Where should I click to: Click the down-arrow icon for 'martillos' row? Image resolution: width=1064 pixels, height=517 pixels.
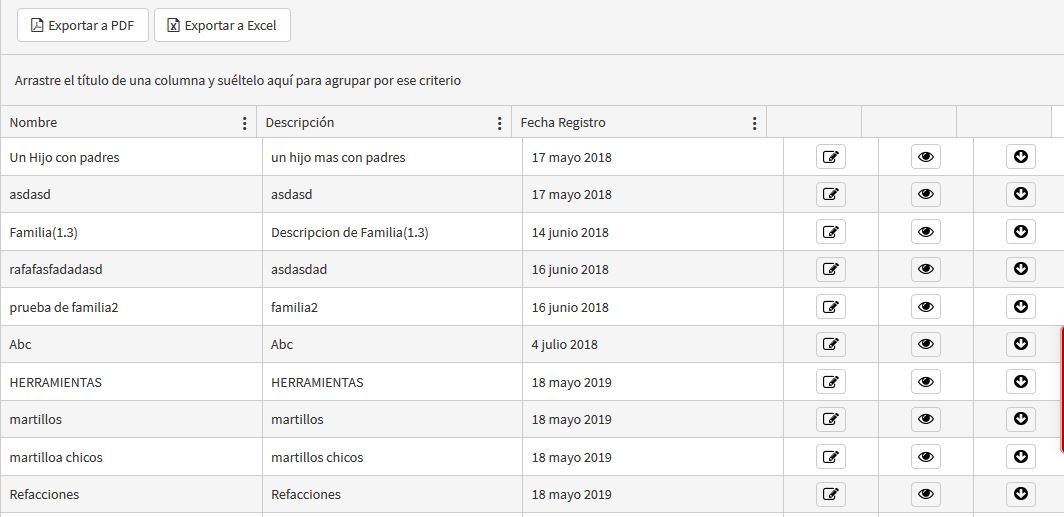1020,419
